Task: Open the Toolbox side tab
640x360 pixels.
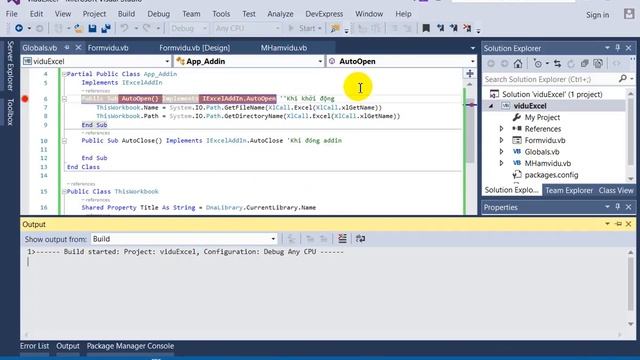Action: click(11, 111)
